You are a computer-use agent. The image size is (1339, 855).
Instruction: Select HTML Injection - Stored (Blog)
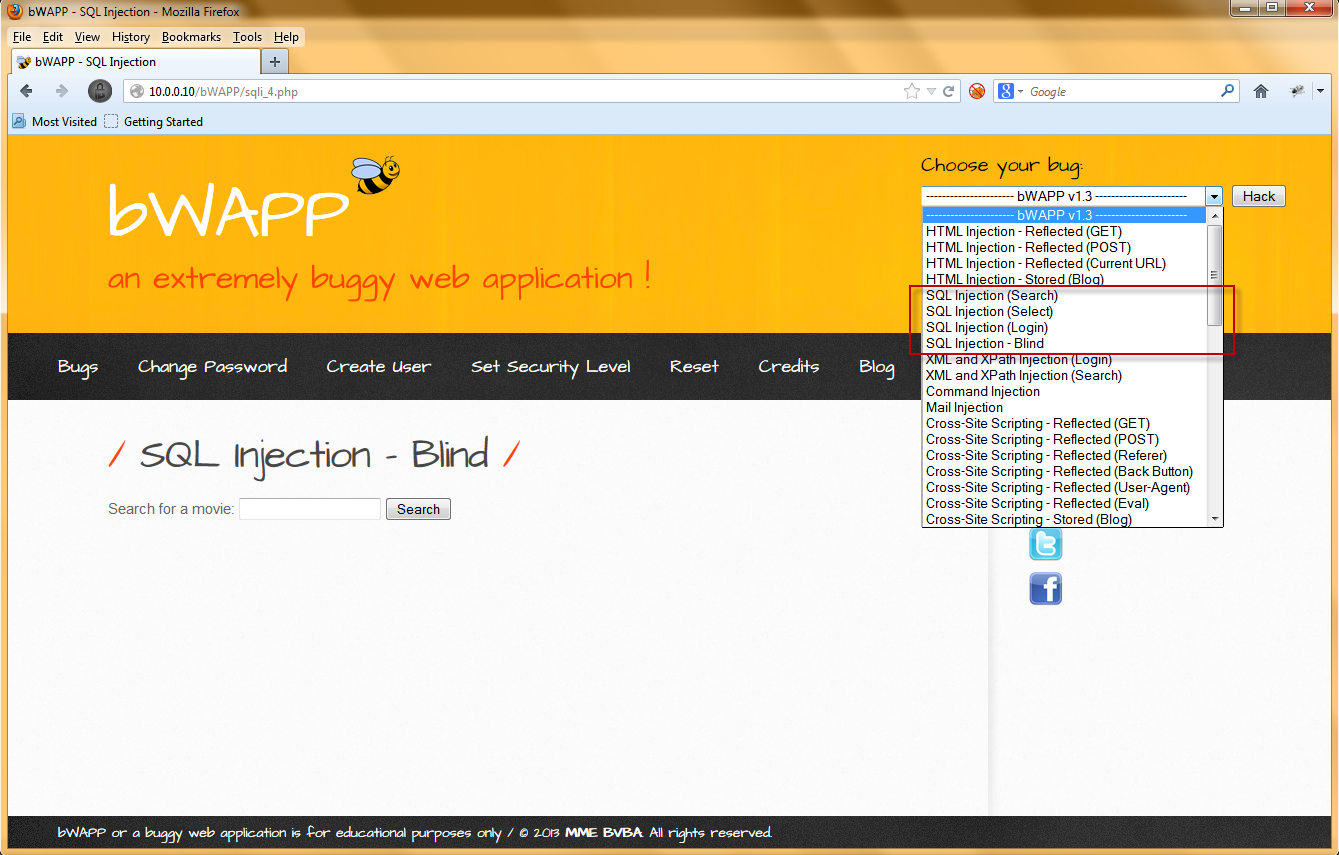point(1065,279)
